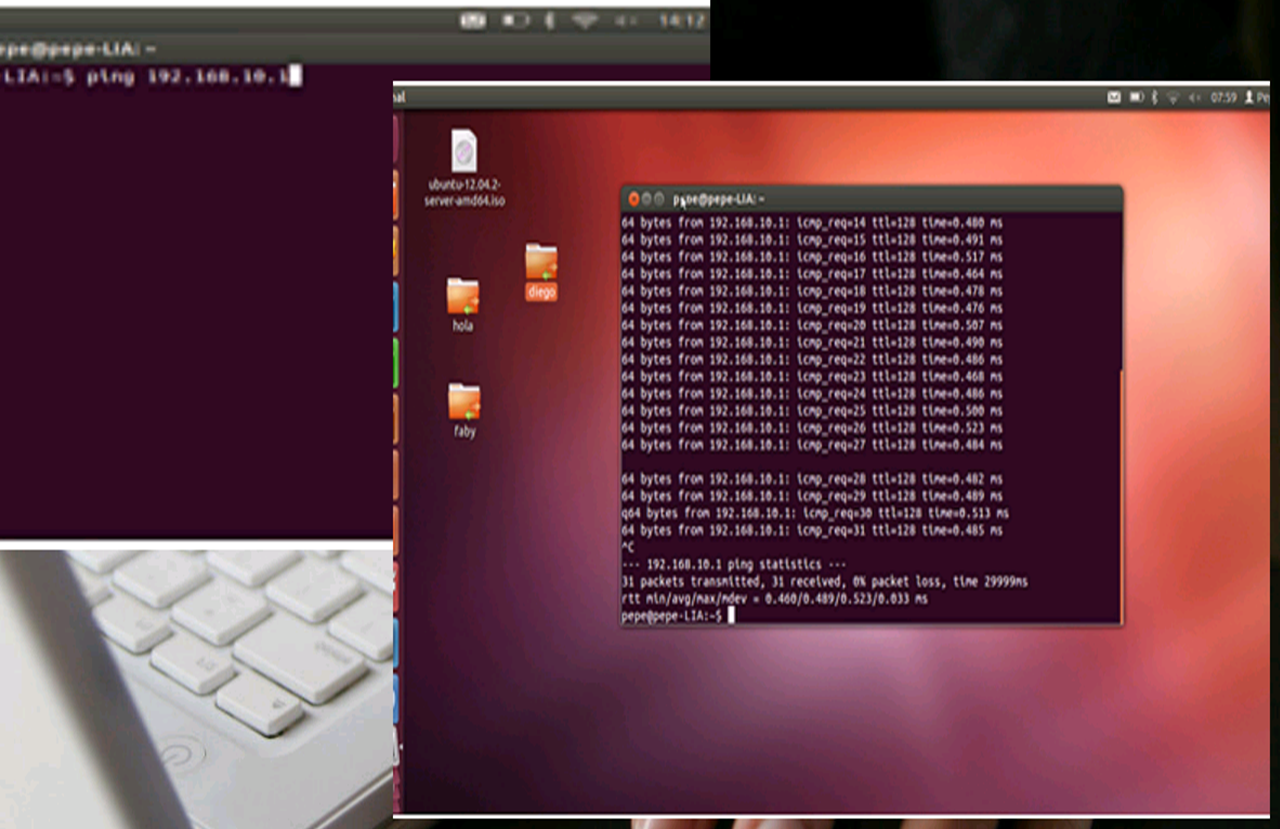Click the ping line with icmp_req=23
This screenshot has height=829, width=1280.
coord(812,377)
